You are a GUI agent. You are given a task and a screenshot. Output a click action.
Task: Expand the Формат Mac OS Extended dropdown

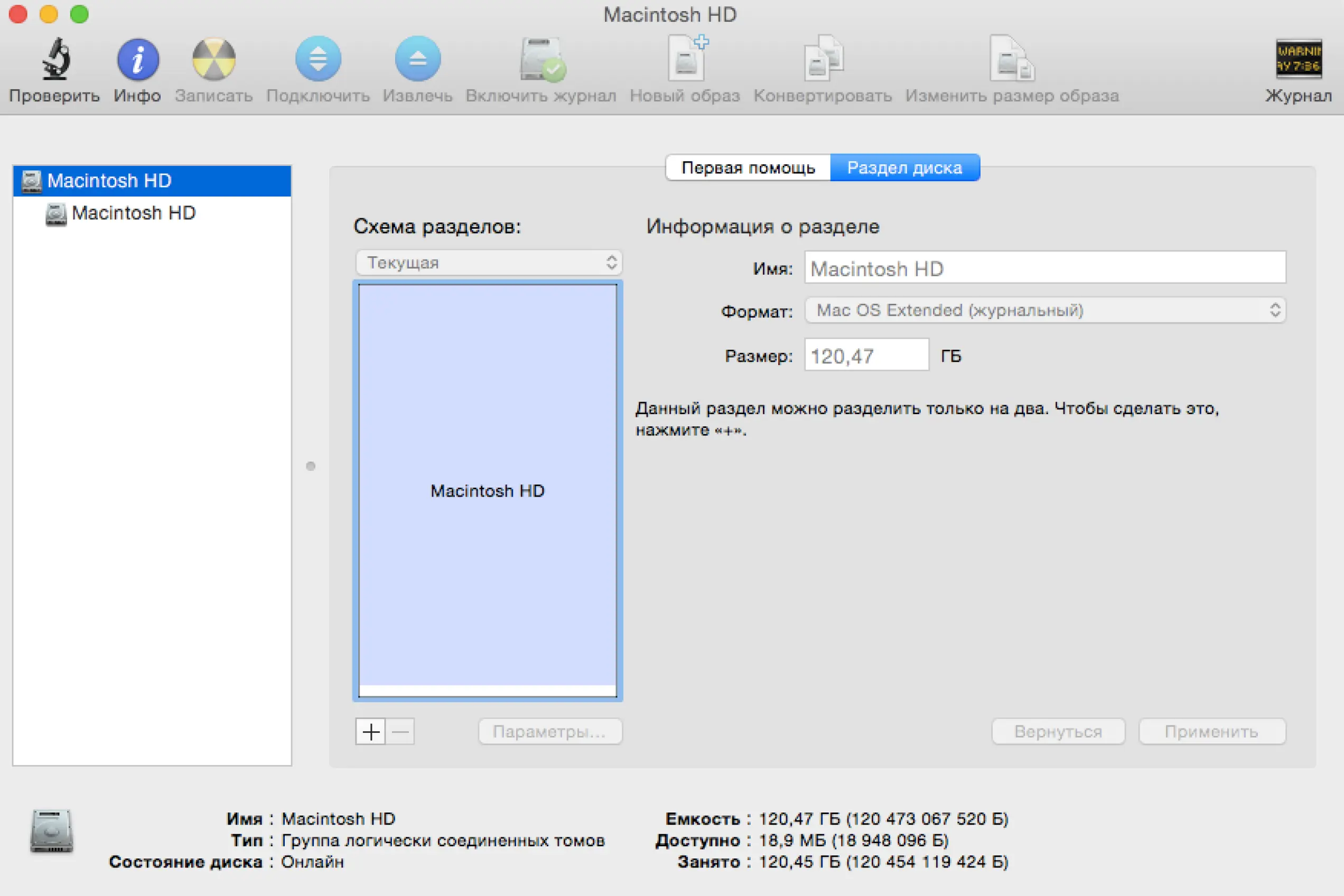tap(1044, 310)
